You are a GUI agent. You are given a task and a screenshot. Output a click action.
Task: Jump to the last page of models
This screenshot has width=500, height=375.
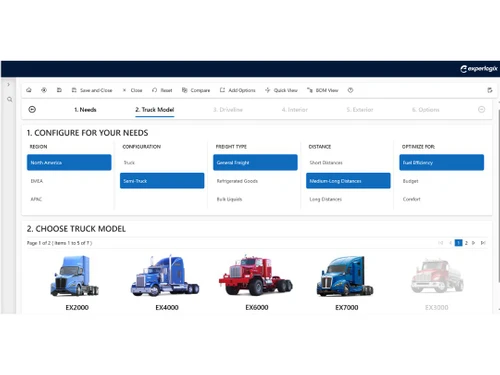point(483,243)
